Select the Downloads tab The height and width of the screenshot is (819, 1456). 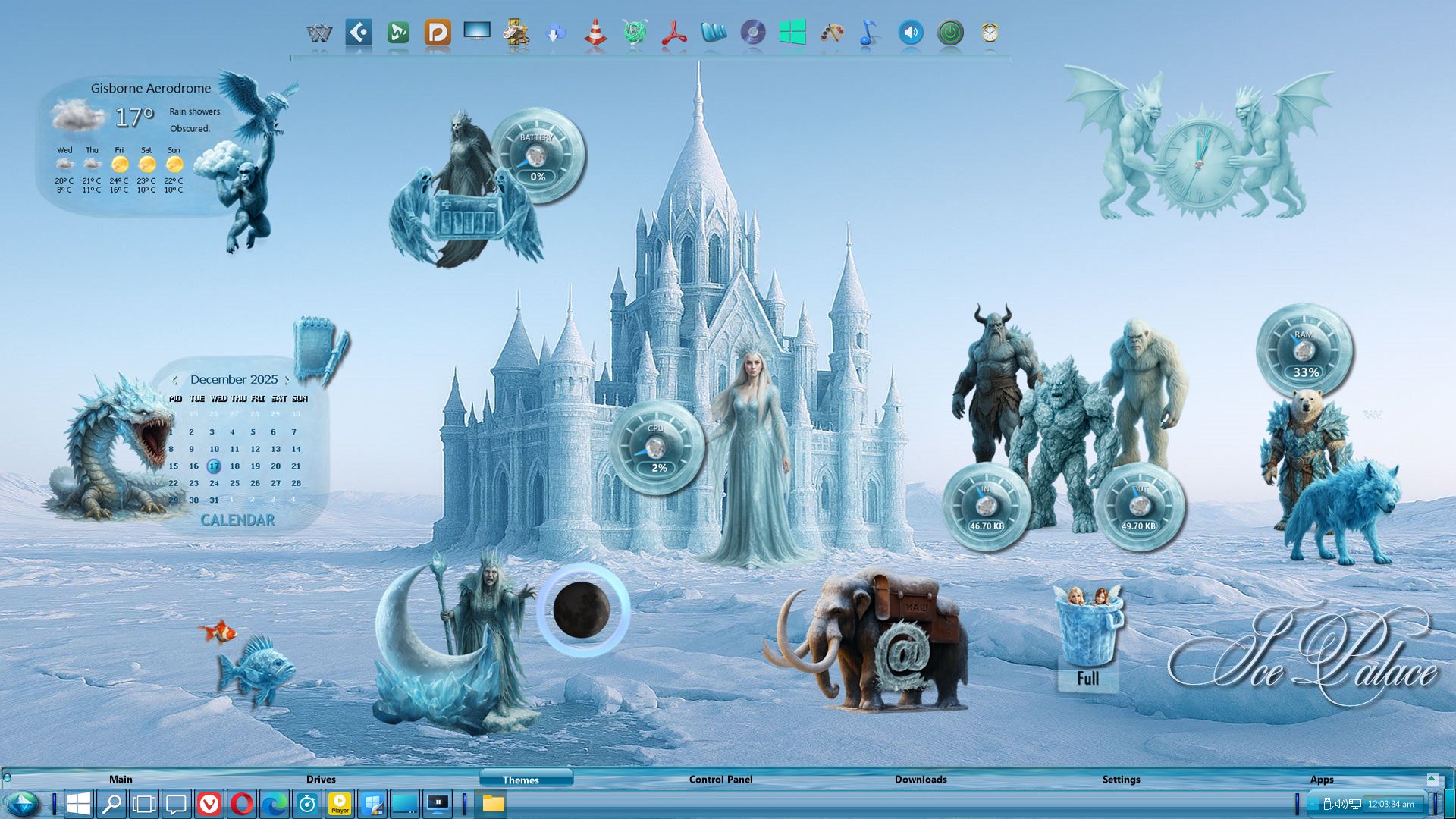pos(920,780)
